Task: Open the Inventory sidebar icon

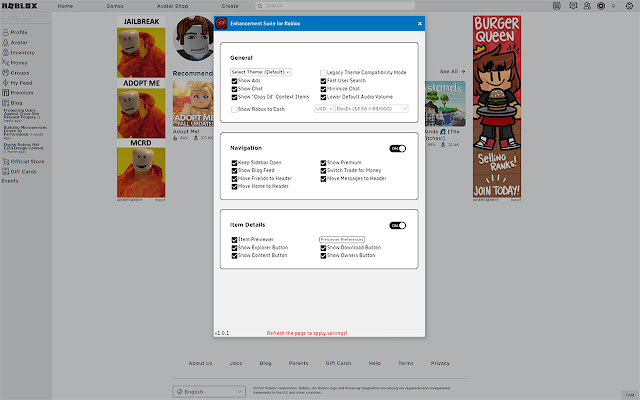Action: pyautogui.click(x=6, y=52)
